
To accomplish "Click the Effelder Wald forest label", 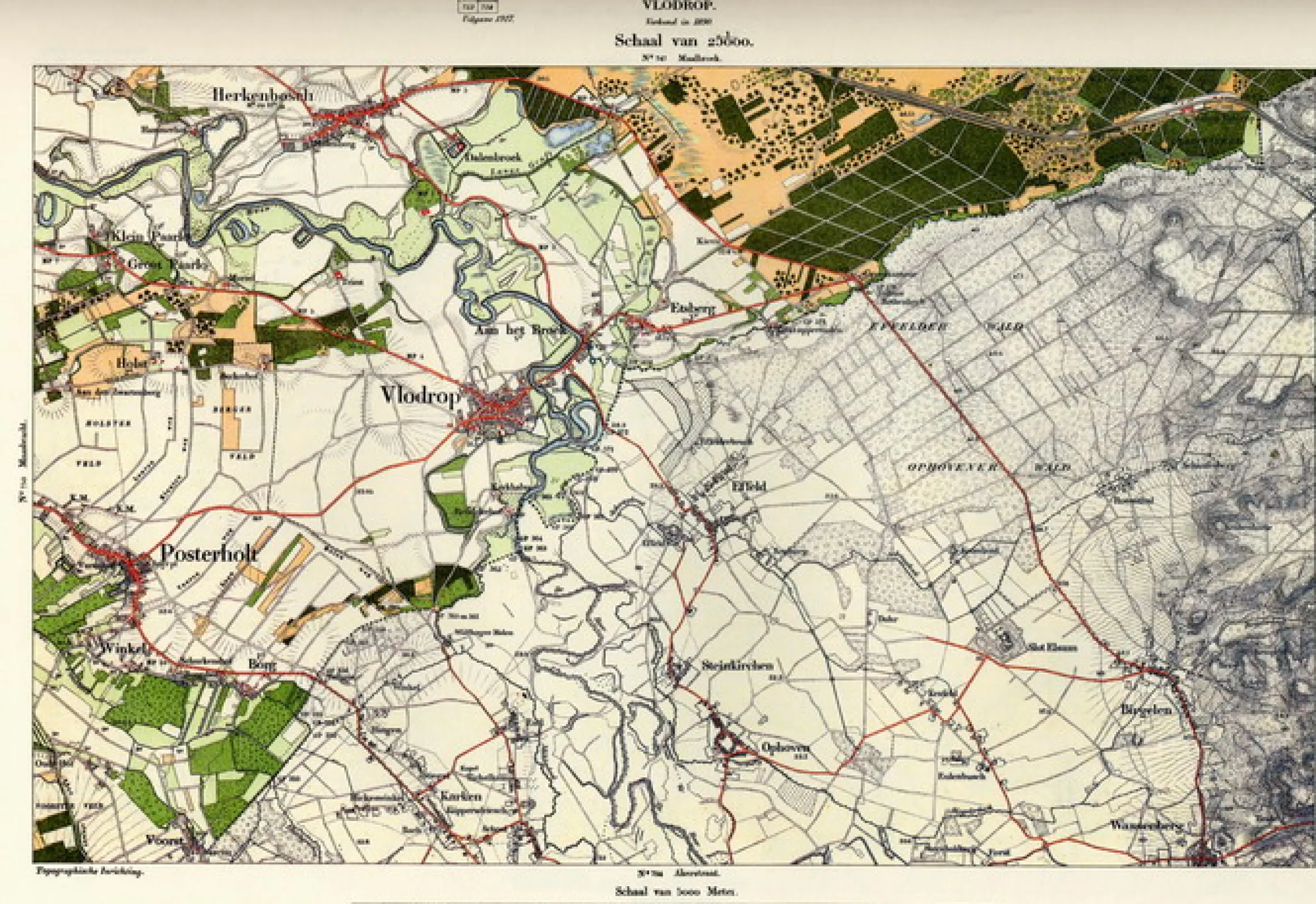I will (946, 327).
